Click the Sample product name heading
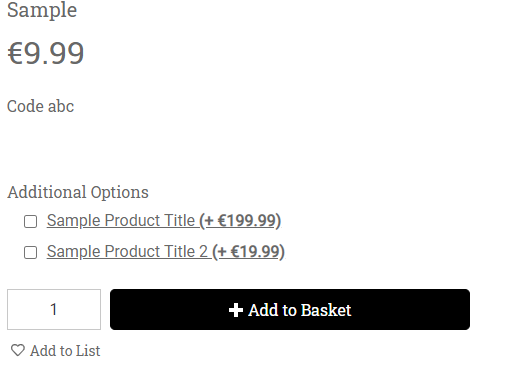 (x=42, y=10)
